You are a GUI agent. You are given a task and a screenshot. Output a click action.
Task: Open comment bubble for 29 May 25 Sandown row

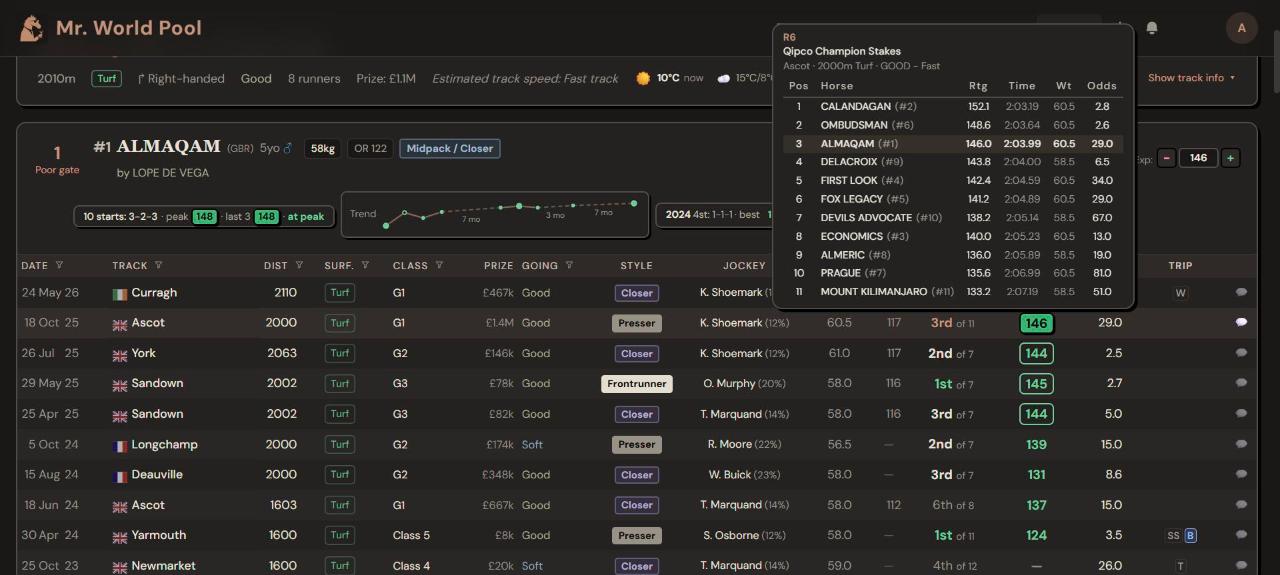pos(1241,384)
